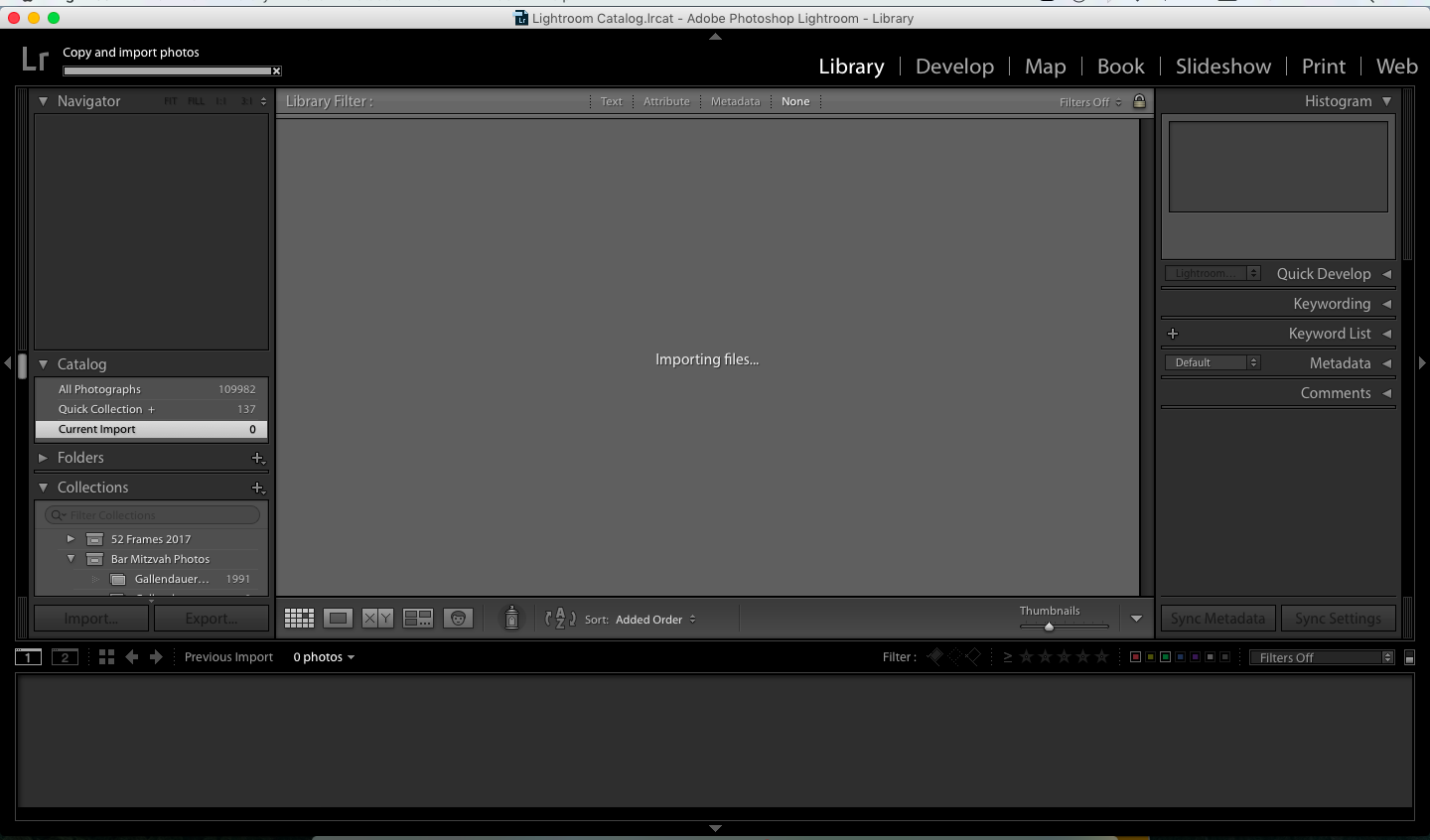Open the Sort Added Order dropdown
Screen dimensions: 1430x840
point(656,620)
